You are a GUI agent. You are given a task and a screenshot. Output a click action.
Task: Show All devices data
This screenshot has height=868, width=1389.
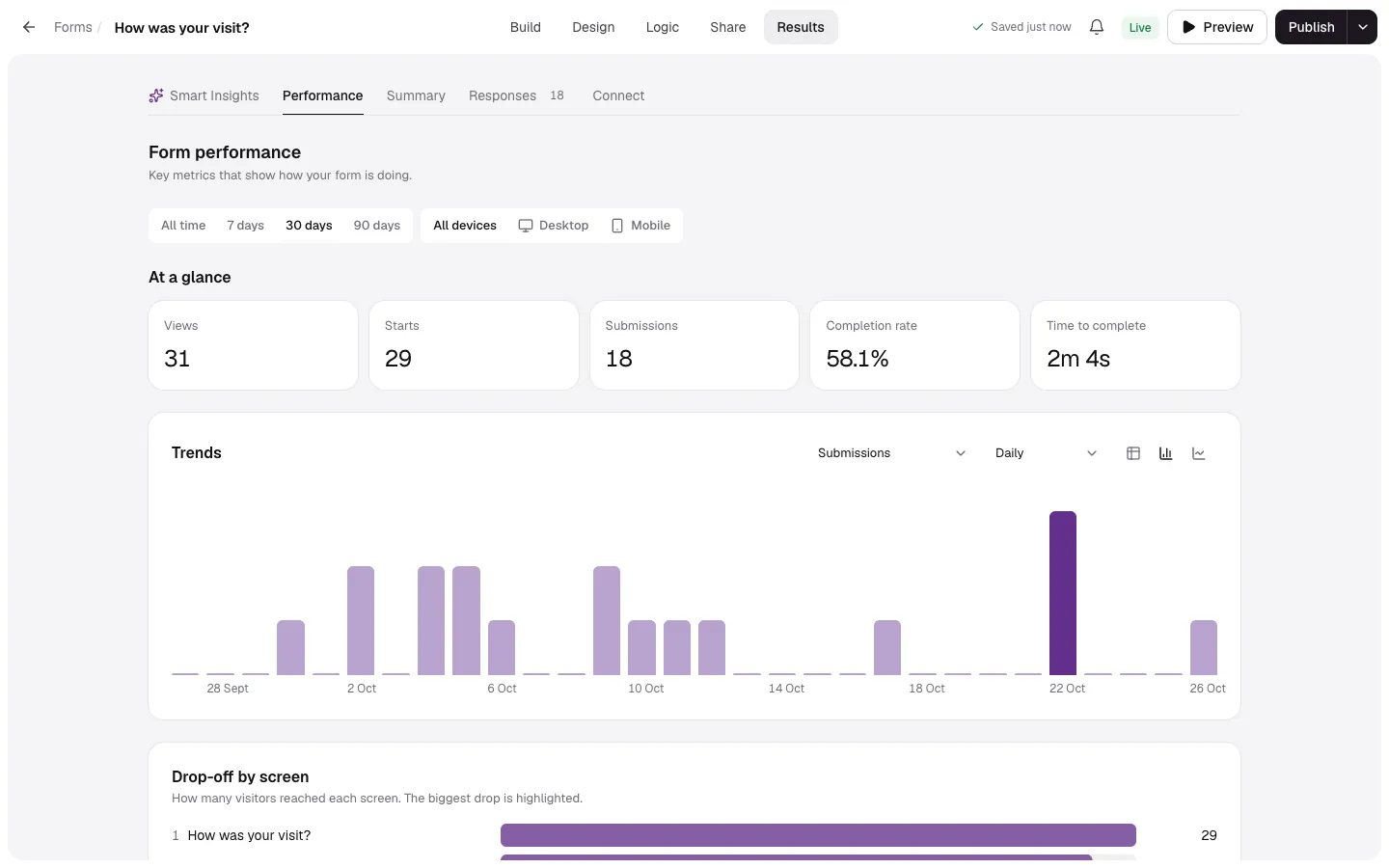click(x=465, y=226)
